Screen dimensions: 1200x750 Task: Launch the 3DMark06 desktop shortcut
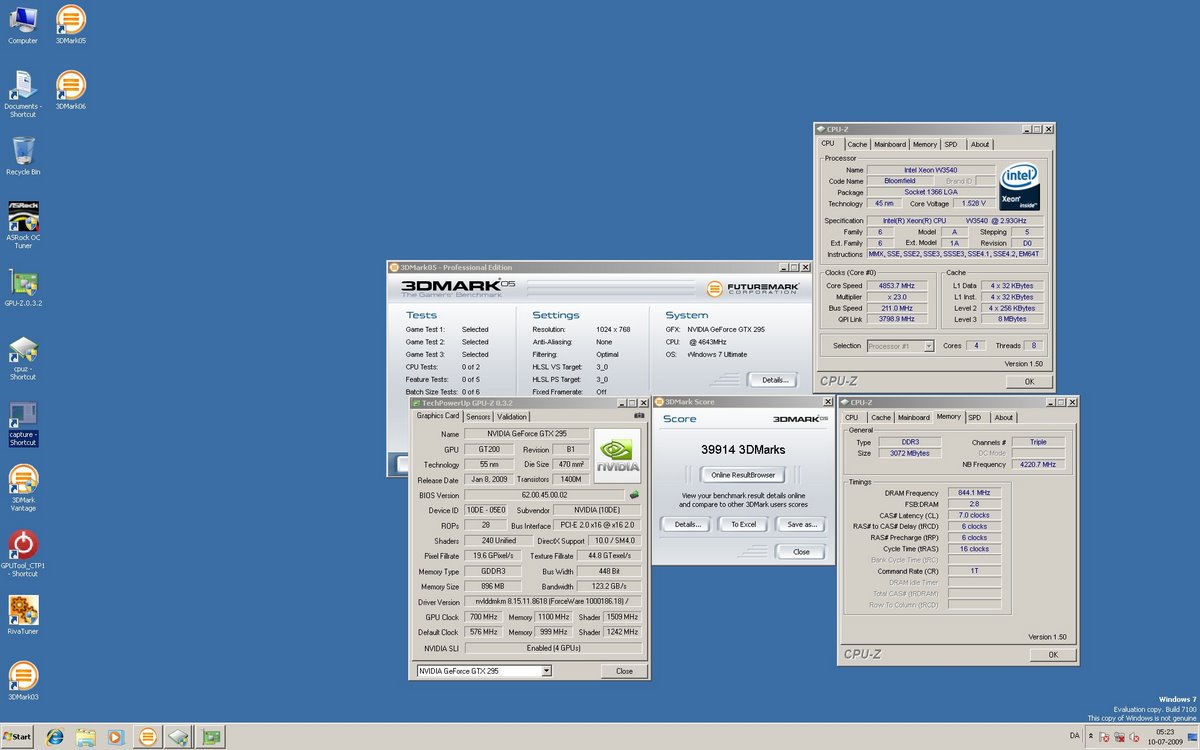(x=70, y=90)
